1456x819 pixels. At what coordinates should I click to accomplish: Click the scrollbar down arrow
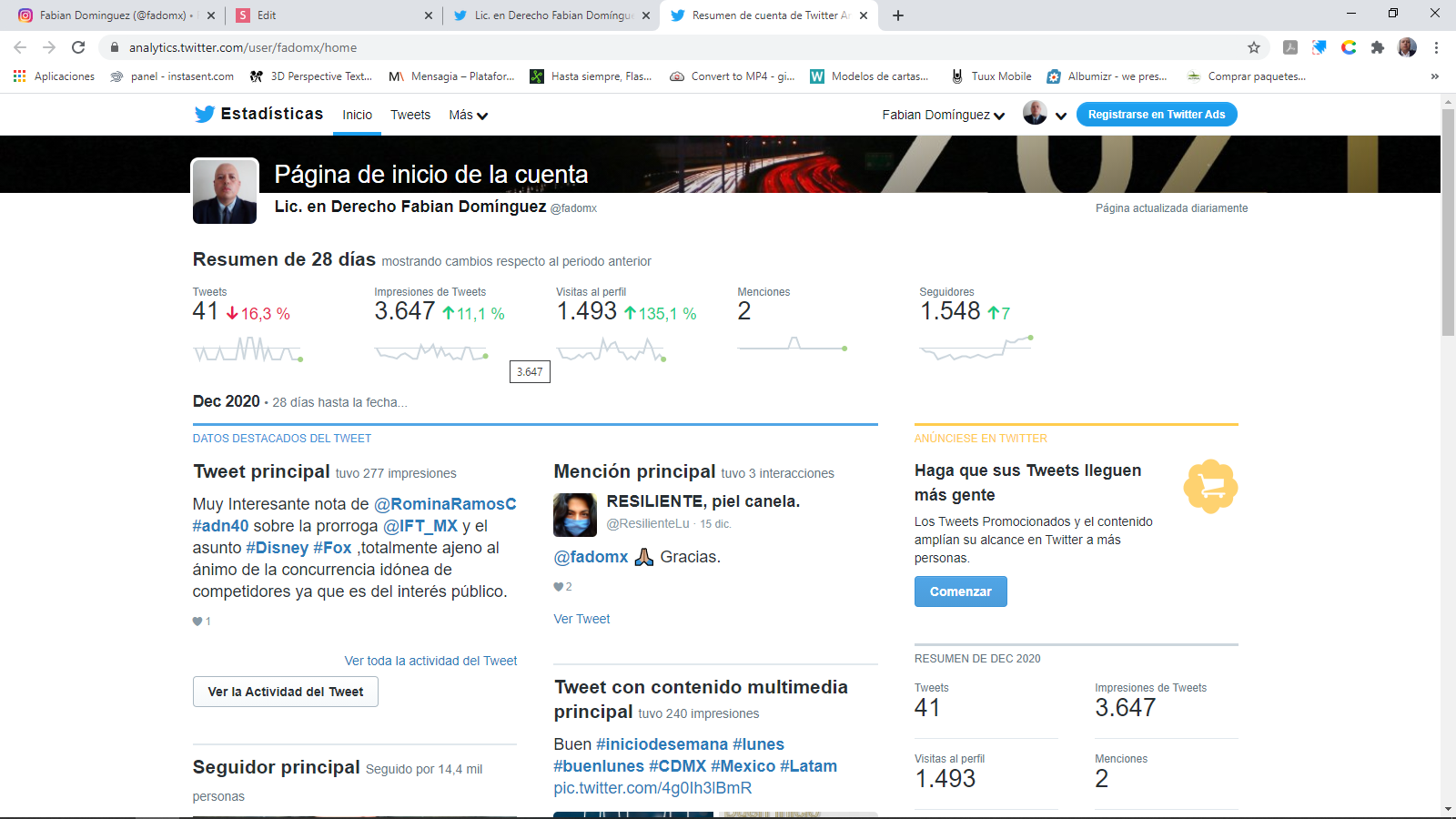(x=1448, y=809)
